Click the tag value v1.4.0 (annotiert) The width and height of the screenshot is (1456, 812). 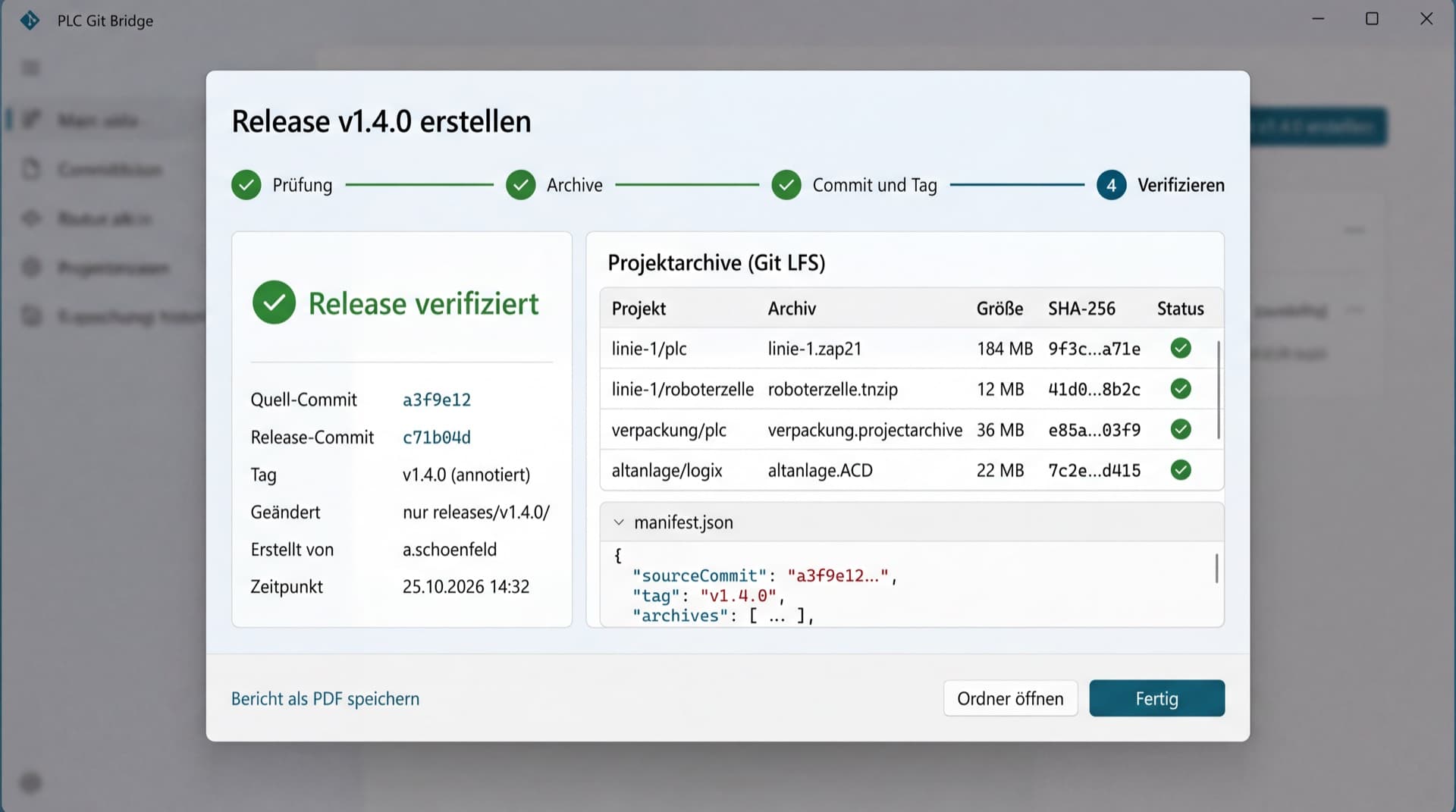click(466, 475)
